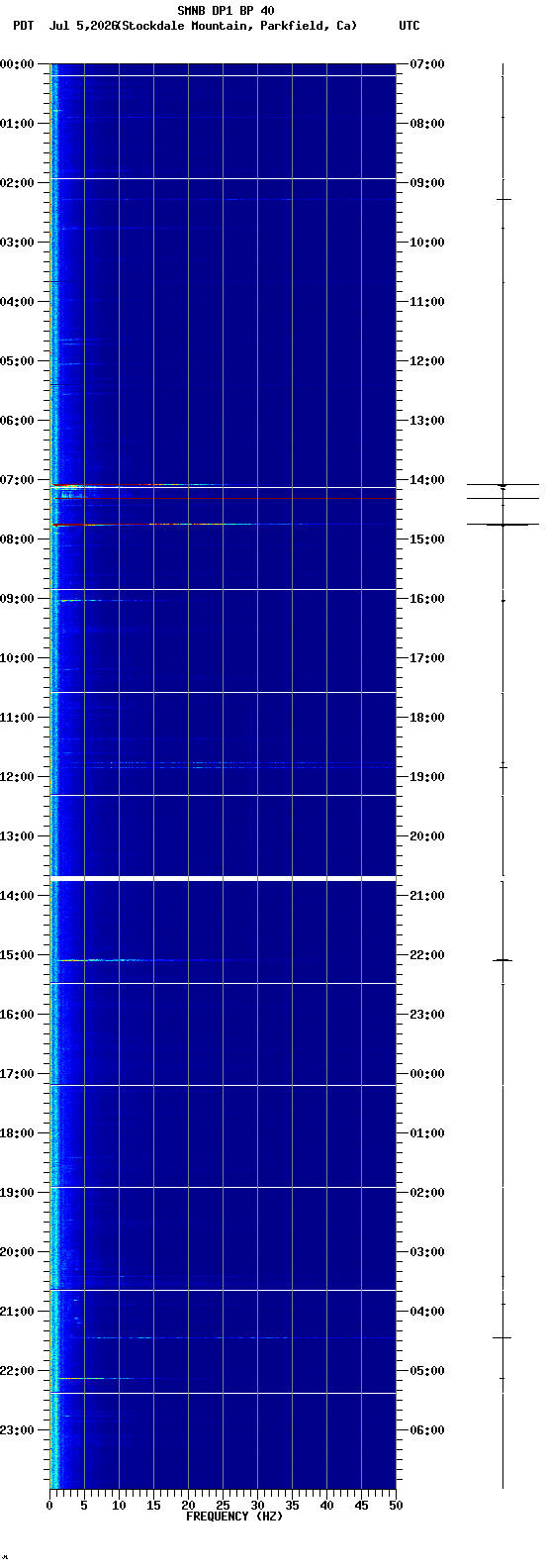Select the '25' frequency axis tick label
This screenshot has height=1568, width=546.
coord(223,1506)
